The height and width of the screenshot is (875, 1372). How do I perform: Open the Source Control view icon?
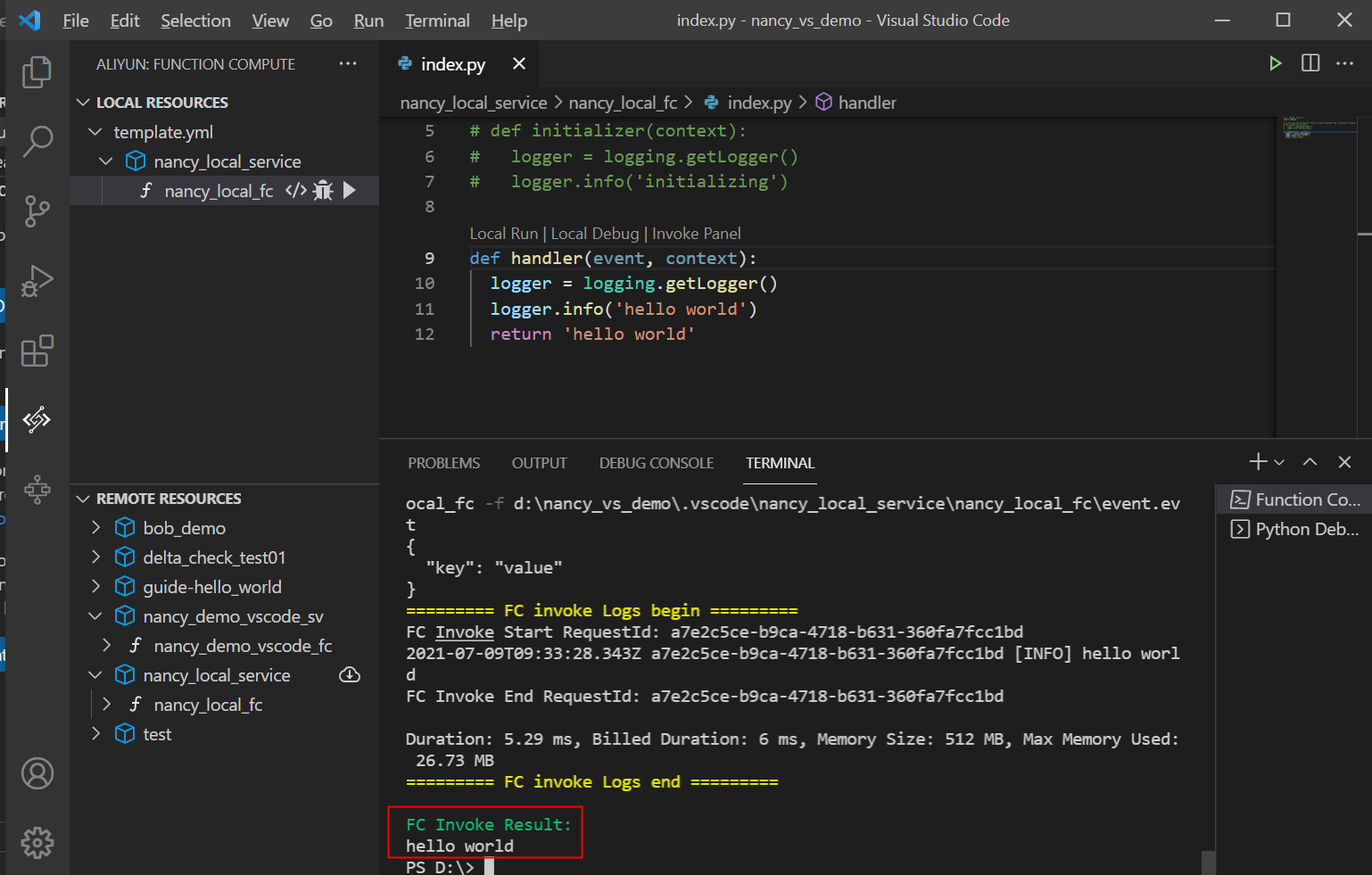(x=37, y=211)
